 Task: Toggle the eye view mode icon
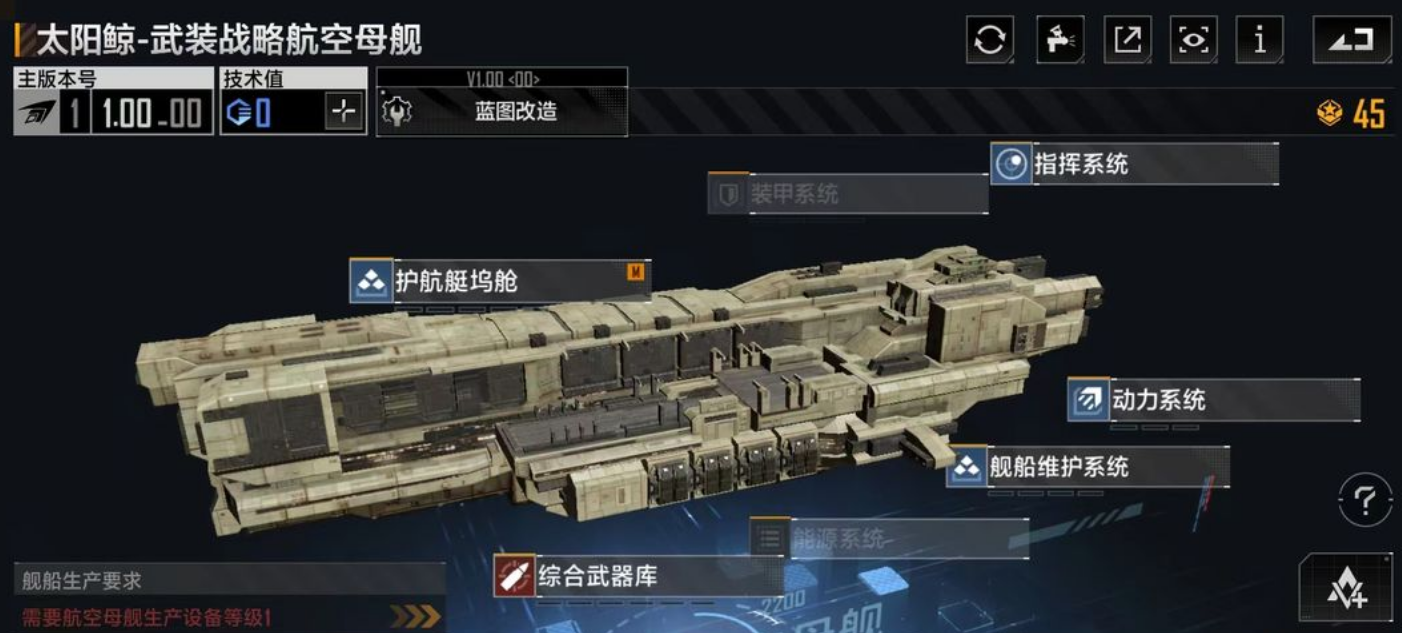click(x=1194, y=40)
